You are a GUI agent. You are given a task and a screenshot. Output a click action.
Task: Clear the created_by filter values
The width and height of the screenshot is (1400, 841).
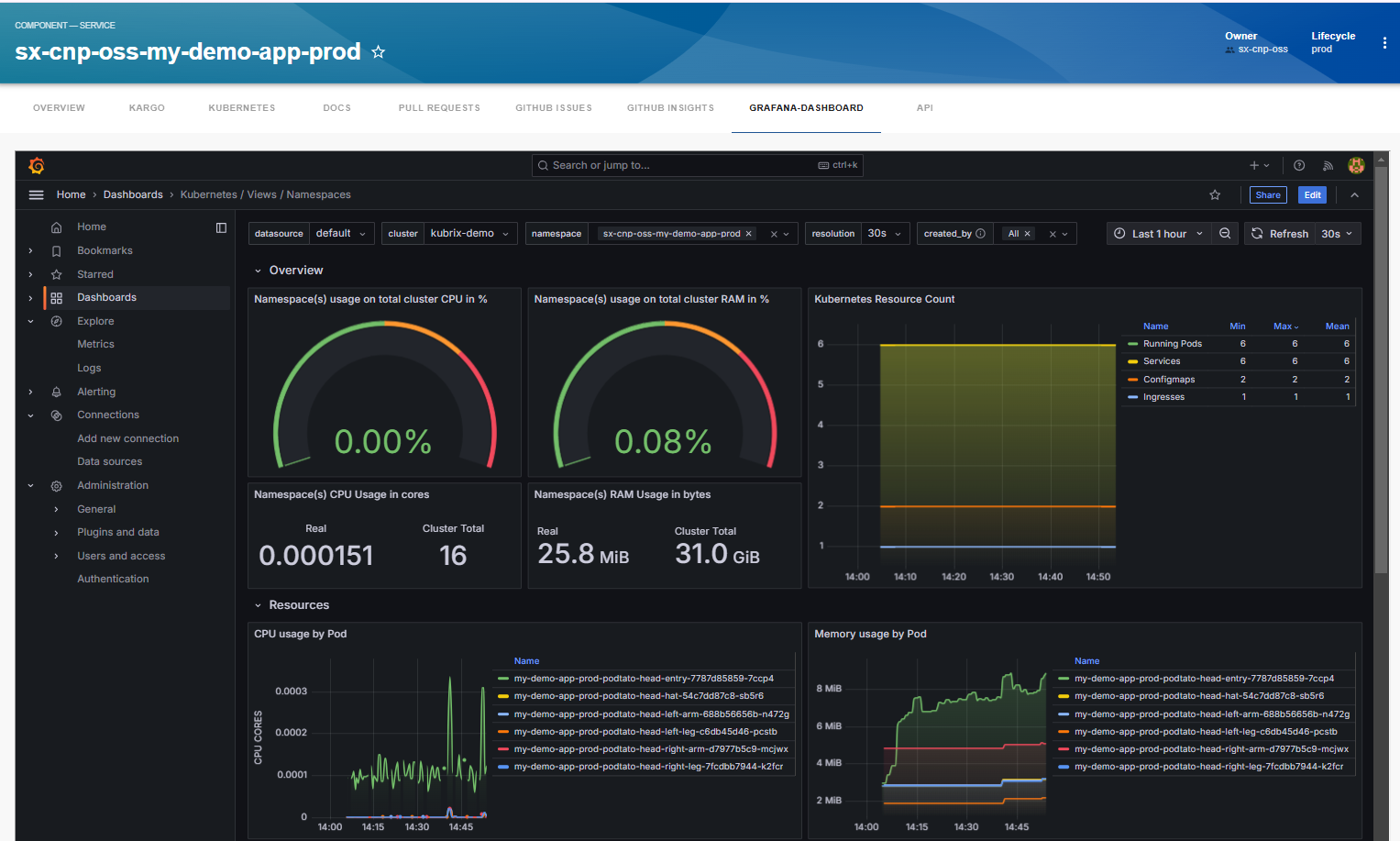click(1053, 234)
